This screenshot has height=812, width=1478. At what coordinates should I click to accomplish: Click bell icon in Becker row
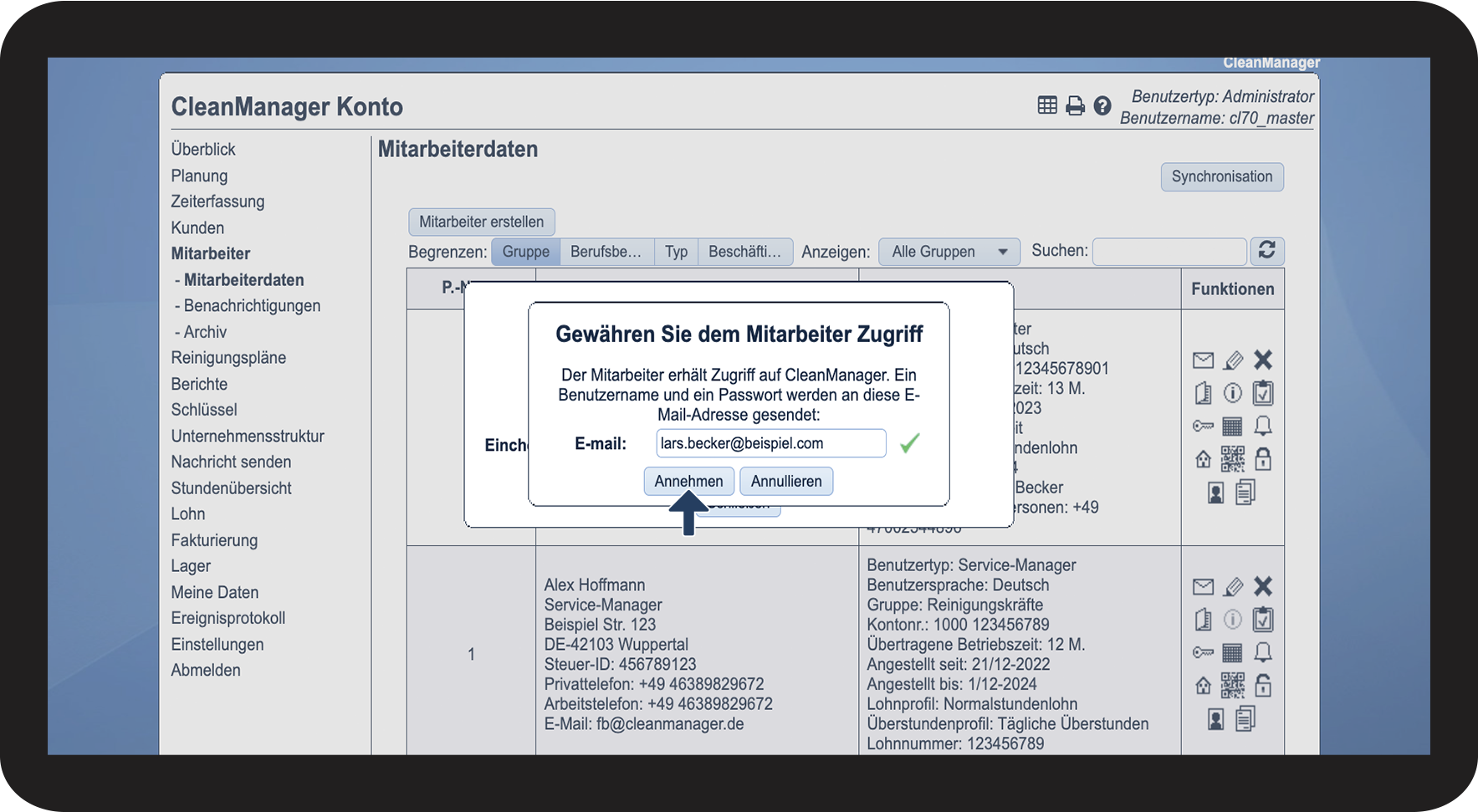(x=1263, y=426)
